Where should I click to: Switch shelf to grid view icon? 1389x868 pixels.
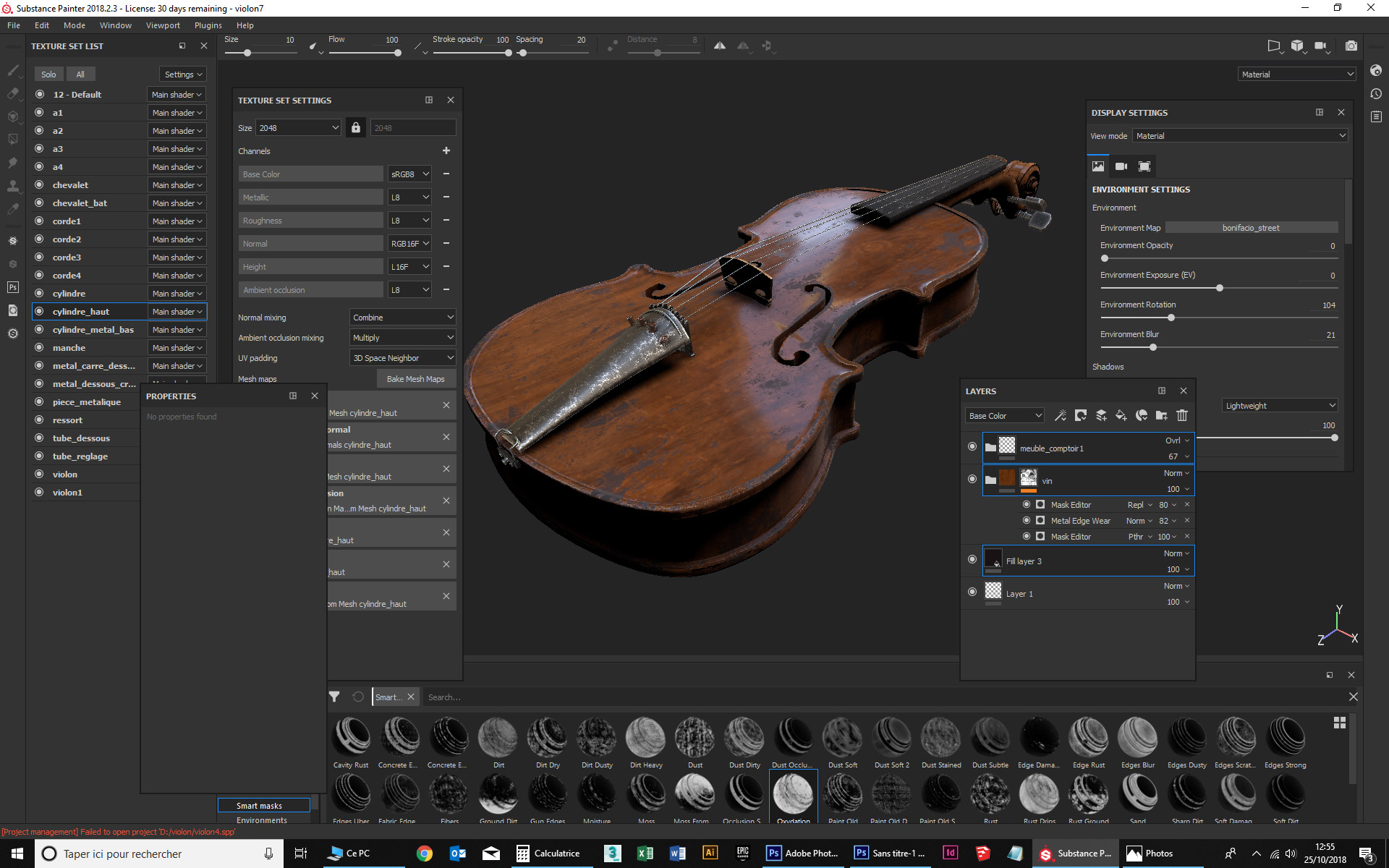(1340, 723)
